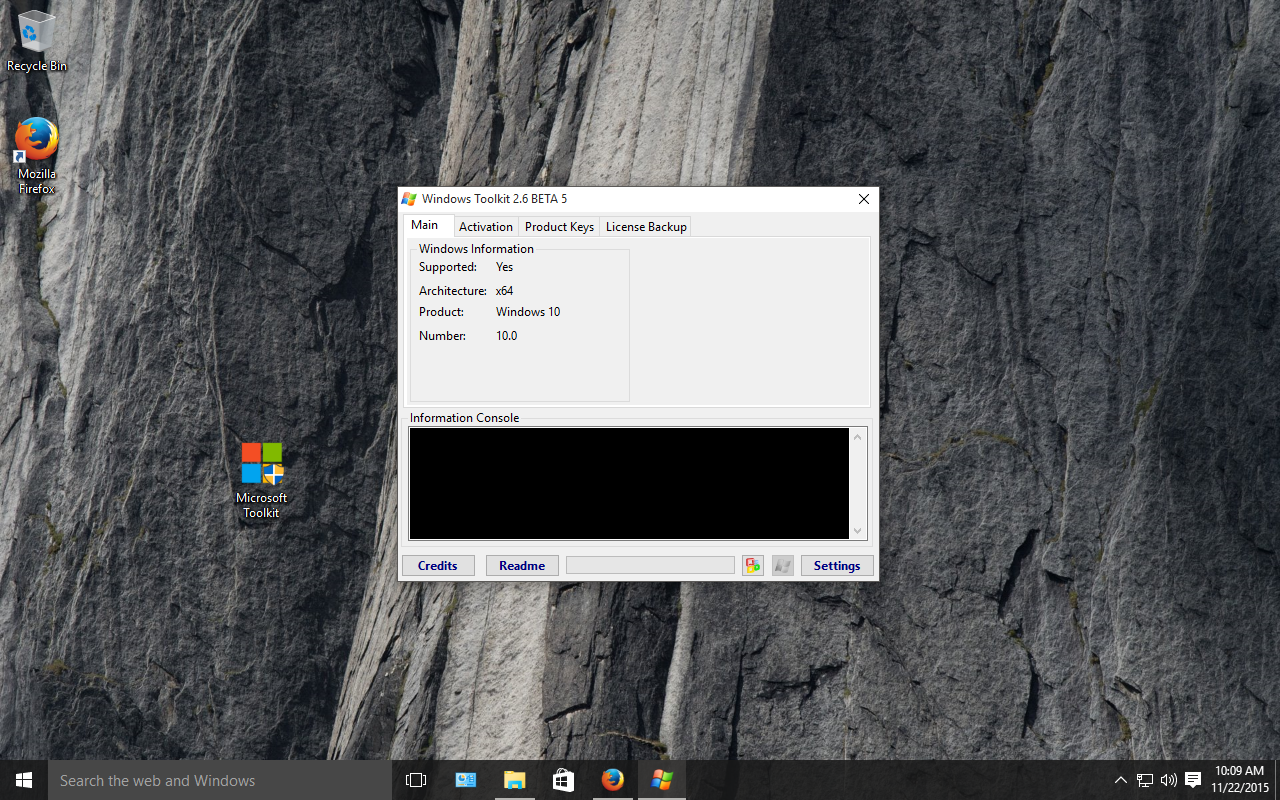Expand the hidden system tray icons
1280x800 pixels.
pyautogui.click(x=1120, y=780)
